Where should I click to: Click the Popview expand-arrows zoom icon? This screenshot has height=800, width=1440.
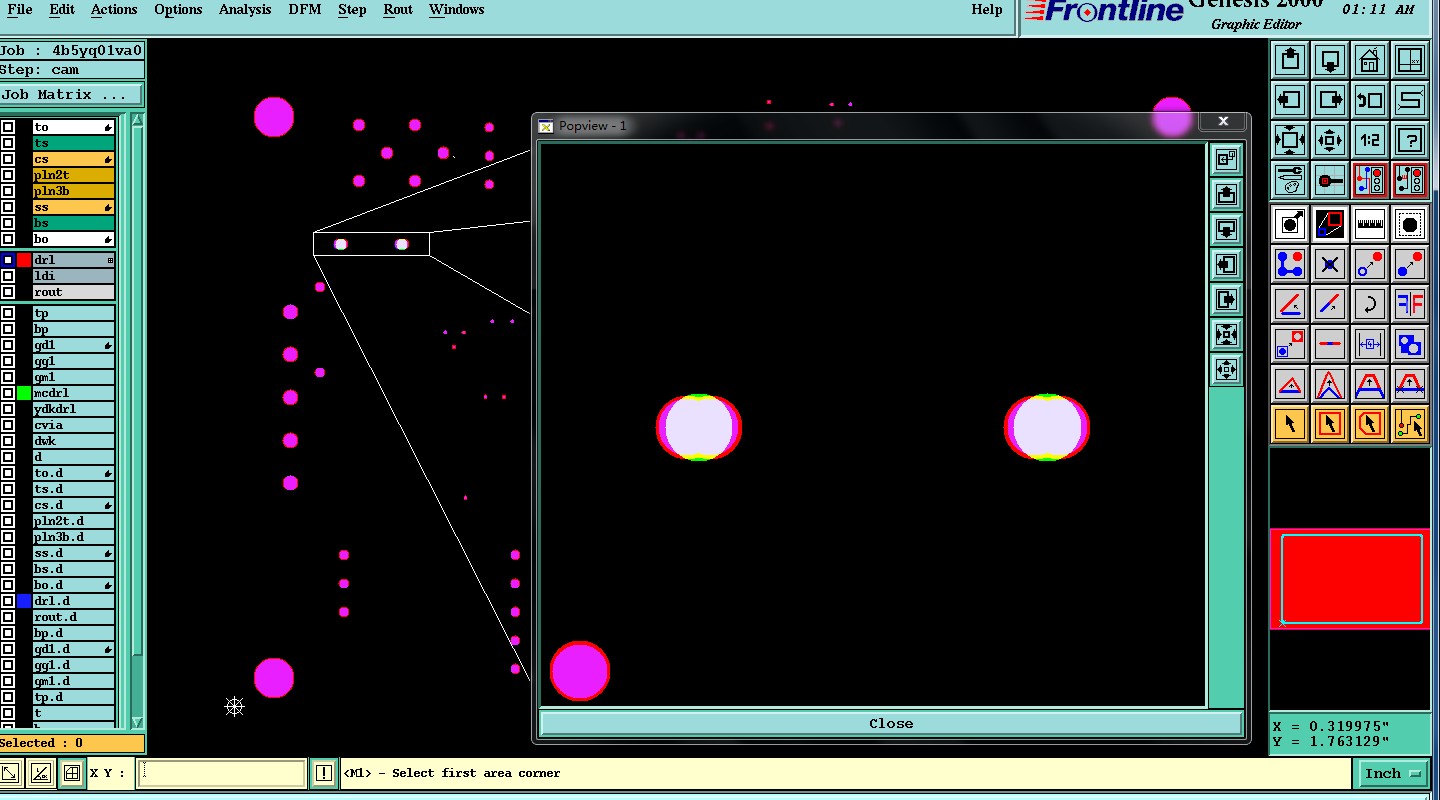click(1226, 335)
